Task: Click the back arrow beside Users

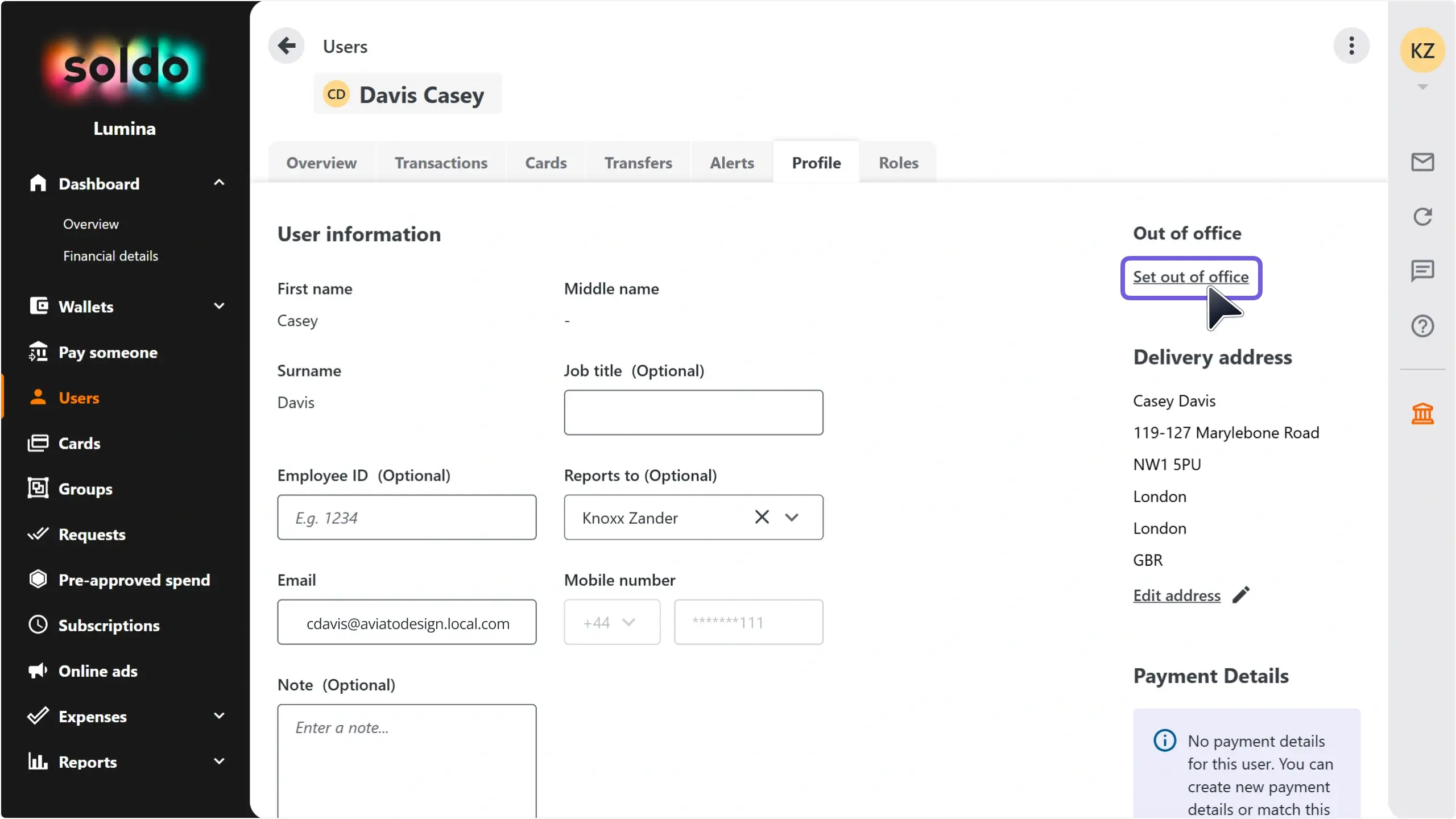Action: click(x=286, y=45)
